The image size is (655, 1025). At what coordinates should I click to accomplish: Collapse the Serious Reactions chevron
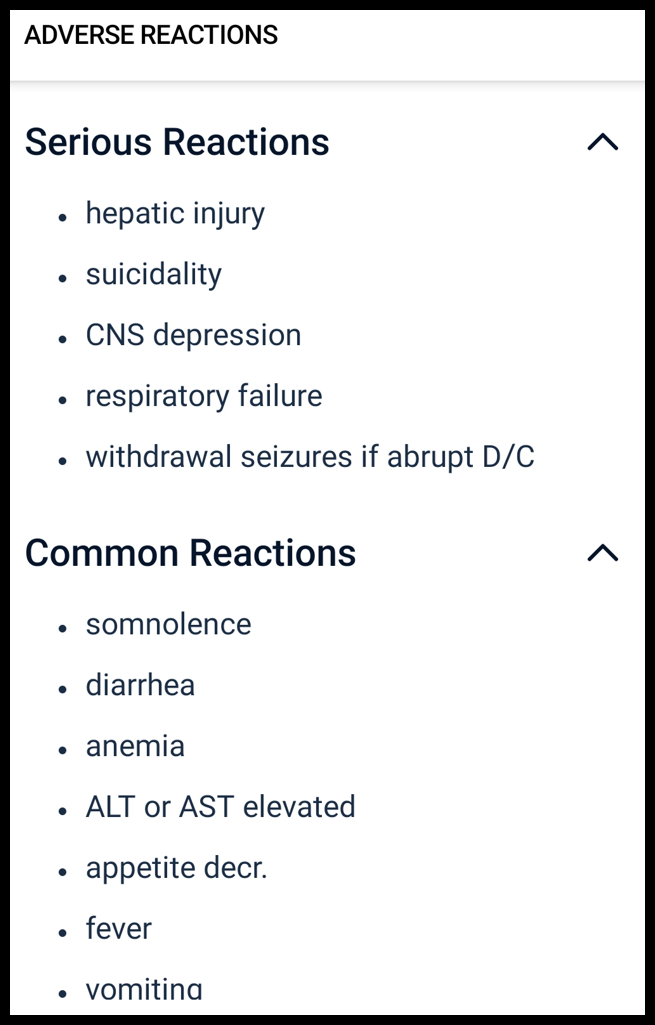click(602, 143)
